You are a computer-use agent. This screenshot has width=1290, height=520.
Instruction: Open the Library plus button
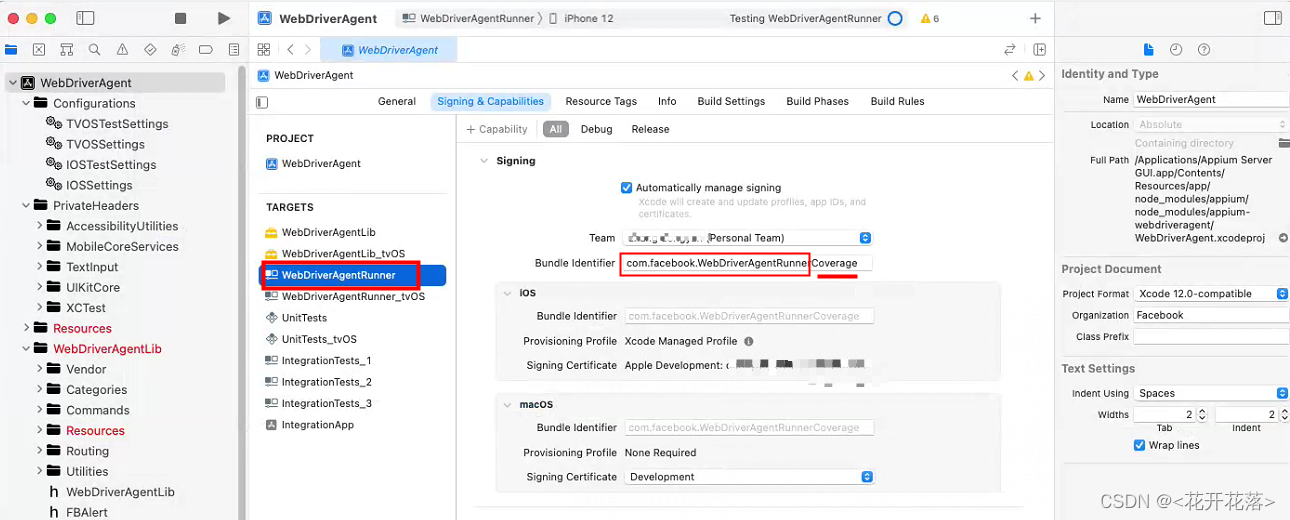[1035, 18]
